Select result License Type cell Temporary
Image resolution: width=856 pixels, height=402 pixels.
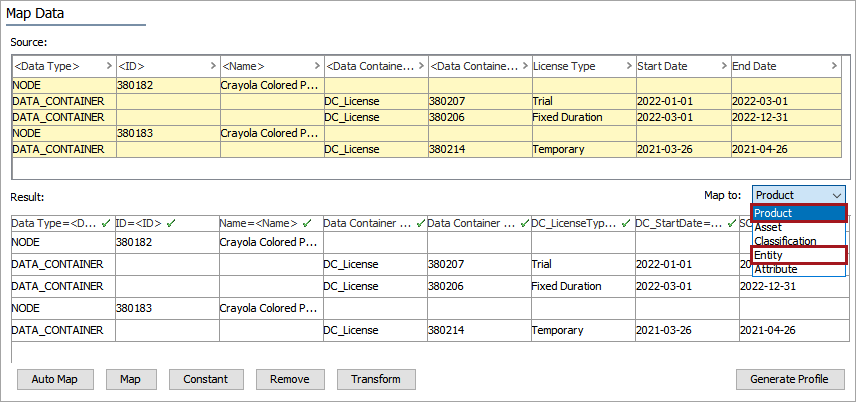click(x=583, y=330)
